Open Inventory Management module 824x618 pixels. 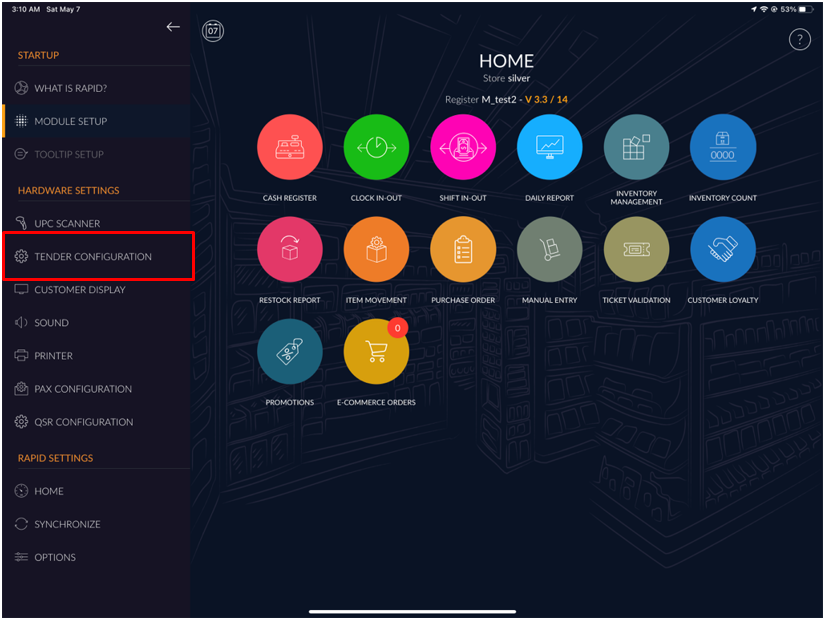pyautogui.click(x=636, y=148)
